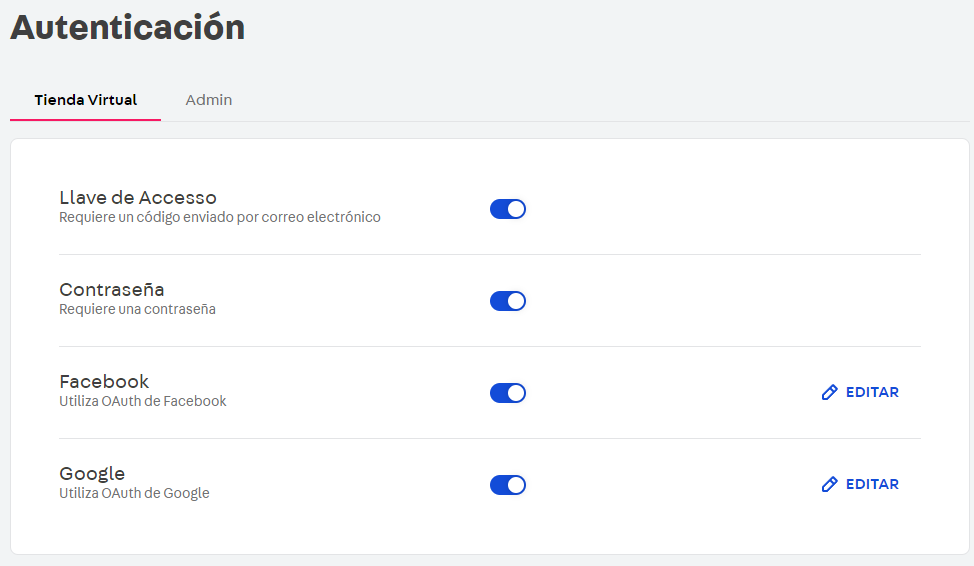
Task: Switch to the Admin tab
Action: coord(209,100)
